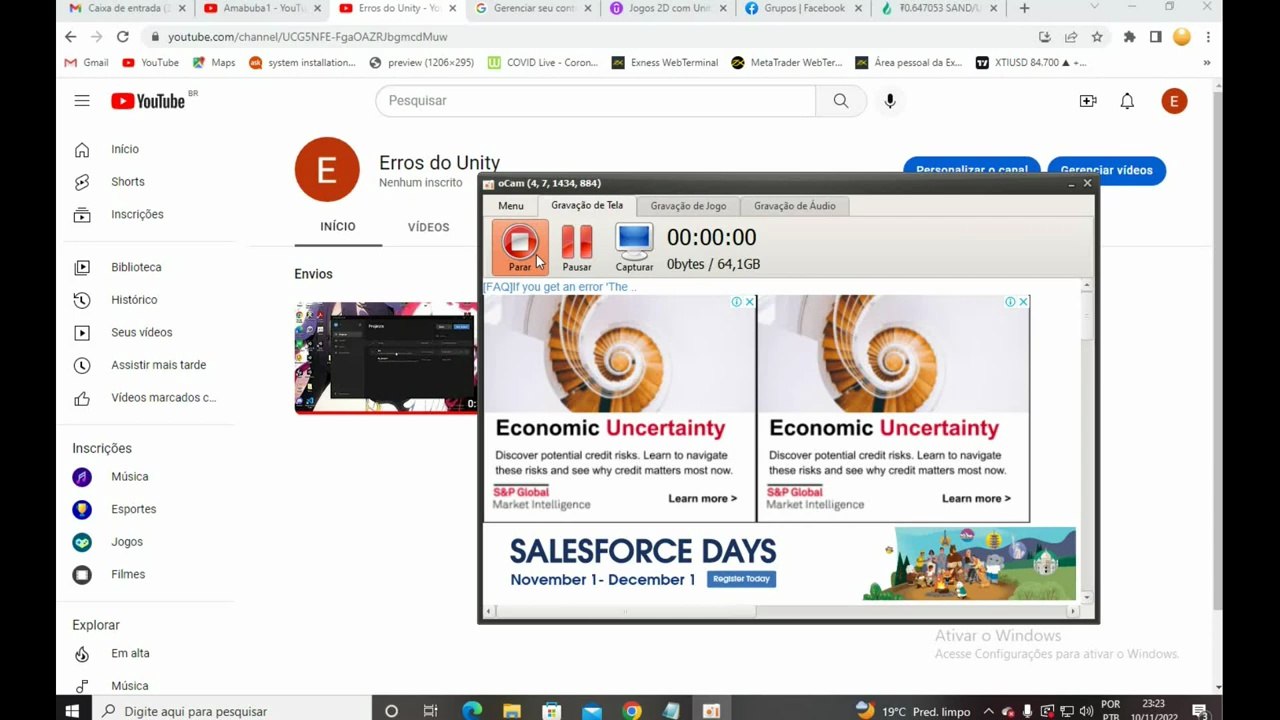
Task: Click the Capturar screenshot icon in oCam
Action: click(634, 247)
